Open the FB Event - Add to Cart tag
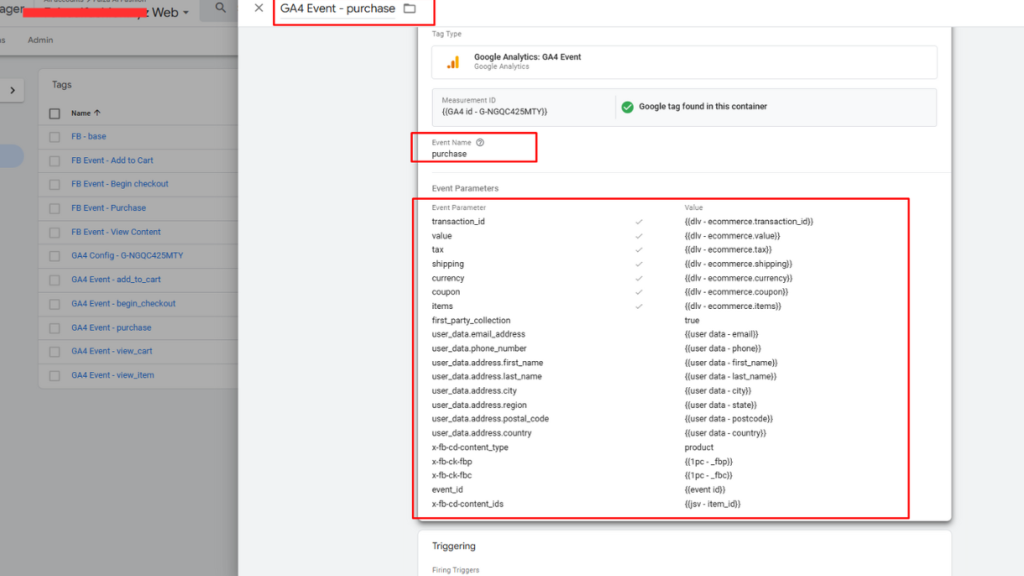Screen dimensions: 1024x576 coord(112,160)
